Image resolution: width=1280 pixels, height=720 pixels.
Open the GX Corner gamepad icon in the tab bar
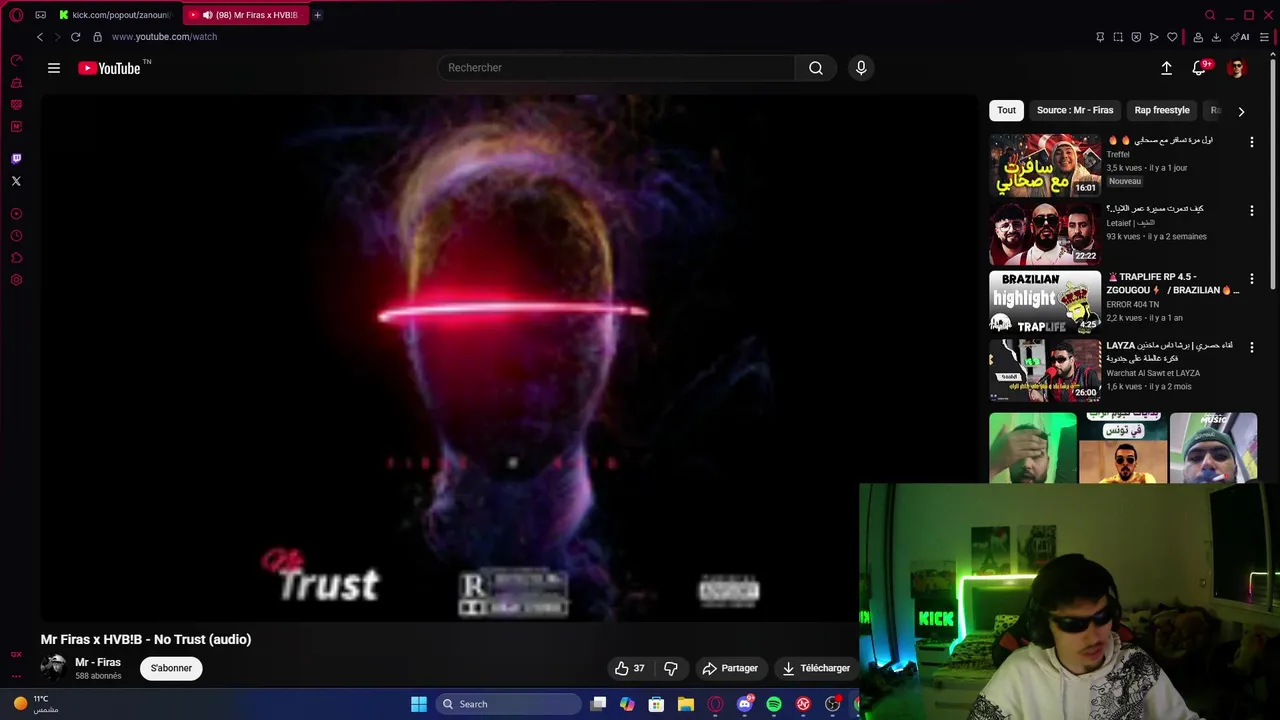pos(40,15)
